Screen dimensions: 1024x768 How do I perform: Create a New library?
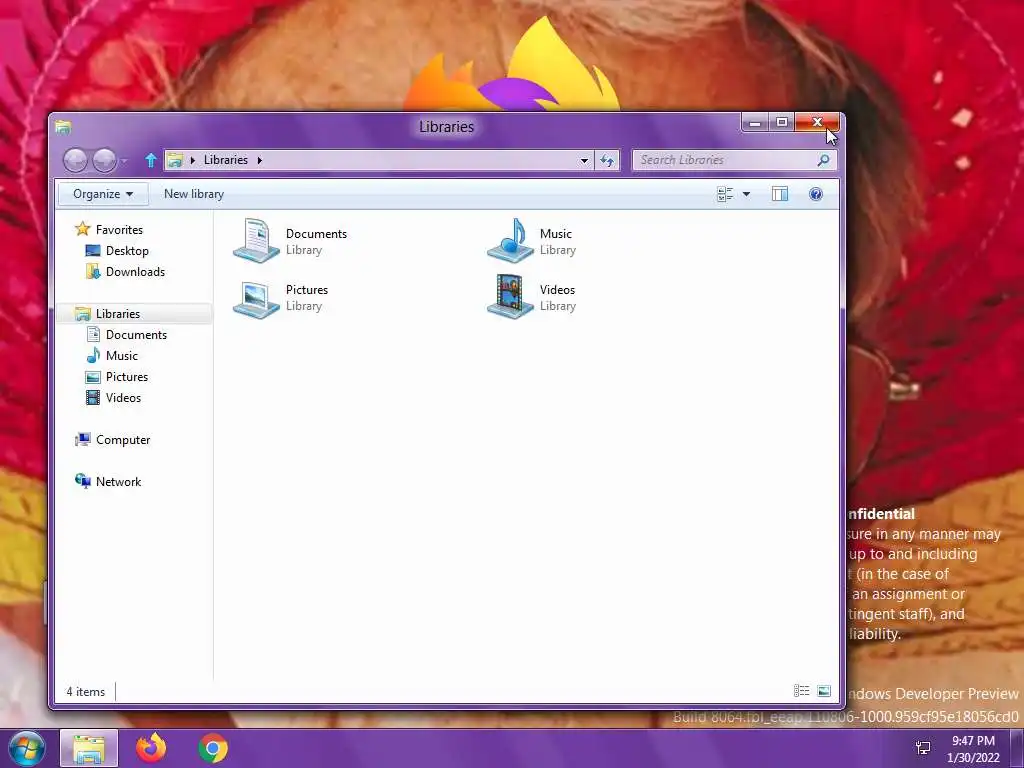[x=194, y=194]
